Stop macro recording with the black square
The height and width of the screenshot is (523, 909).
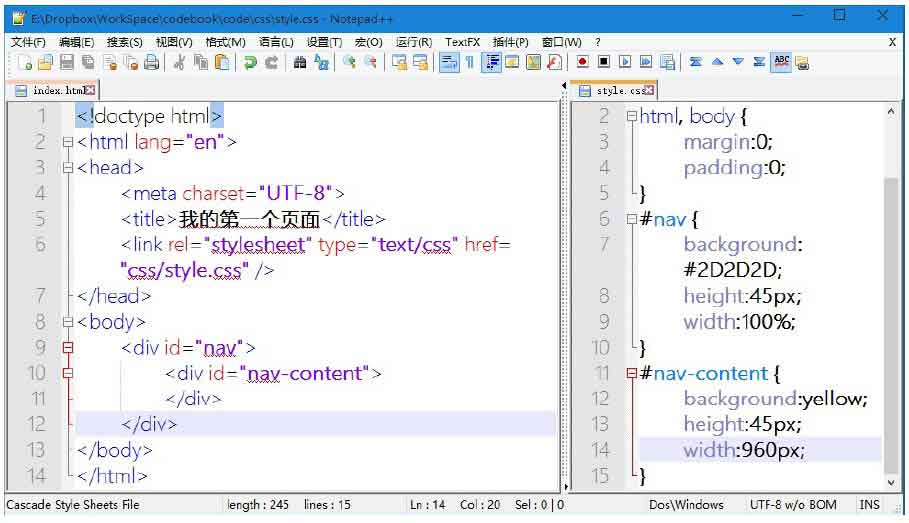point(603,62)
